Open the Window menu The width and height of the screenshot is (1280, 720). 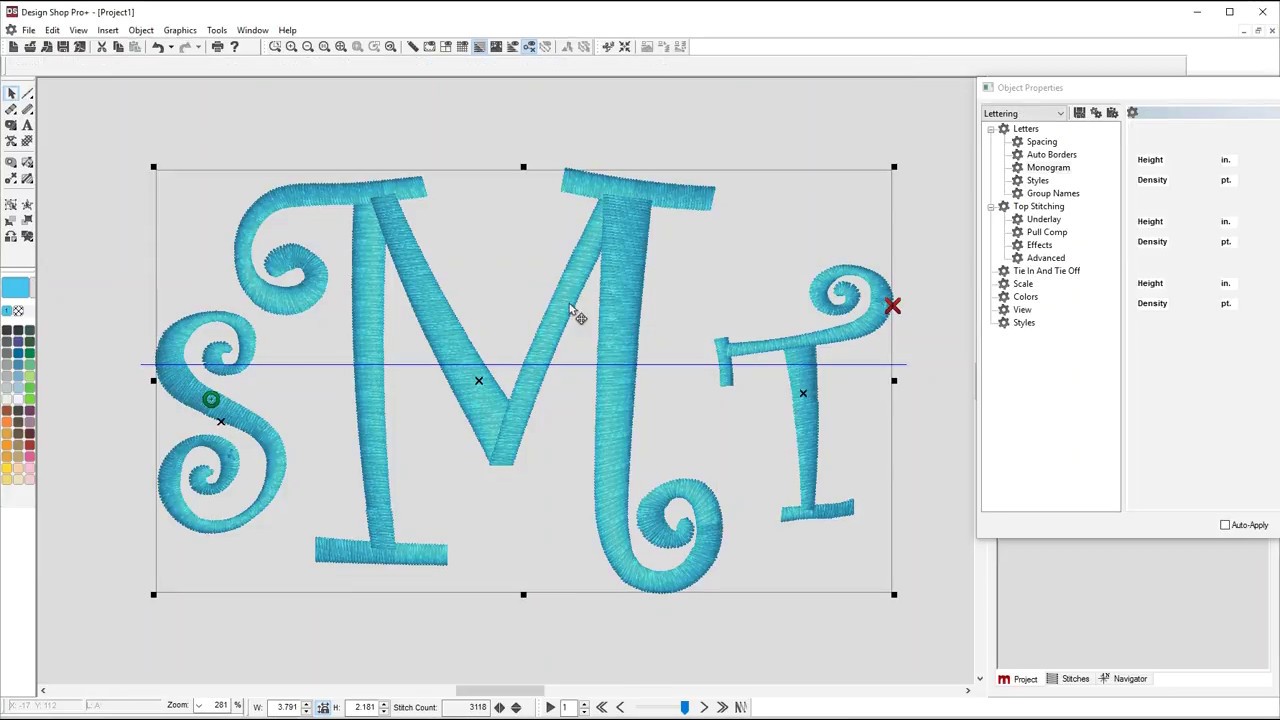click(252, 30)
